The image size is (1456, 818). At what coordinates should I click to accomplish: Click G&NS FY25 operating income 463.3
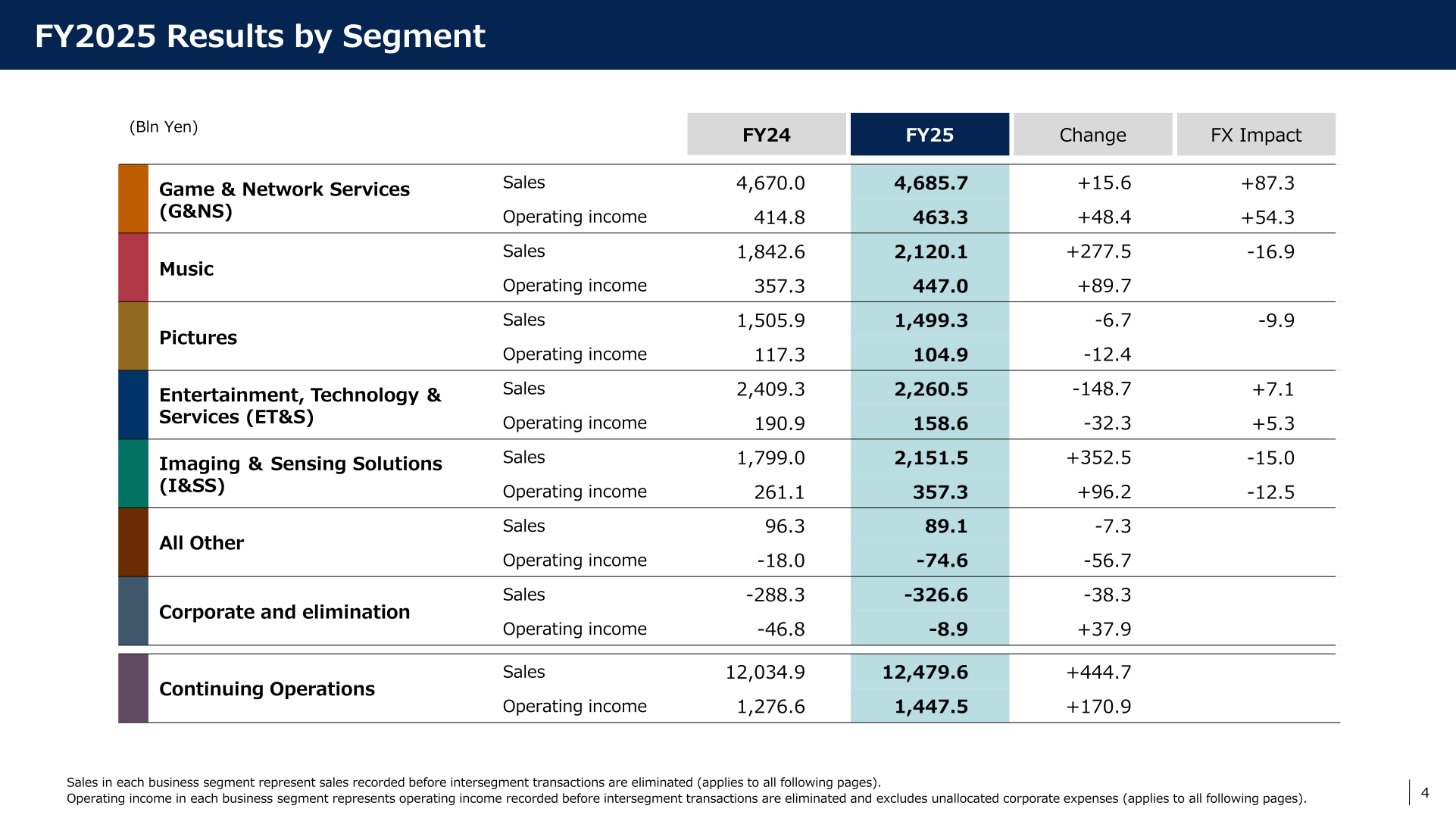point(940,217)
